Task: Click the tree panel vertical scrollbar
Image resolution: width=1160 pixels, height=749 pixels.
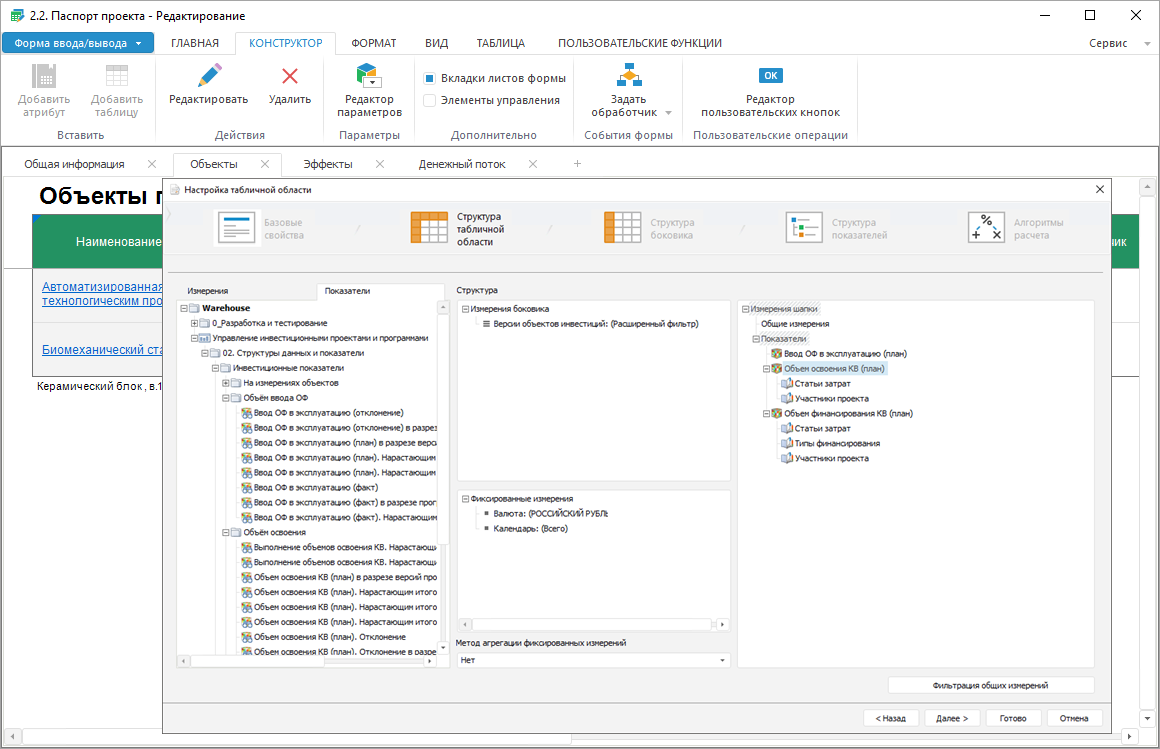Action: [443, 429]
